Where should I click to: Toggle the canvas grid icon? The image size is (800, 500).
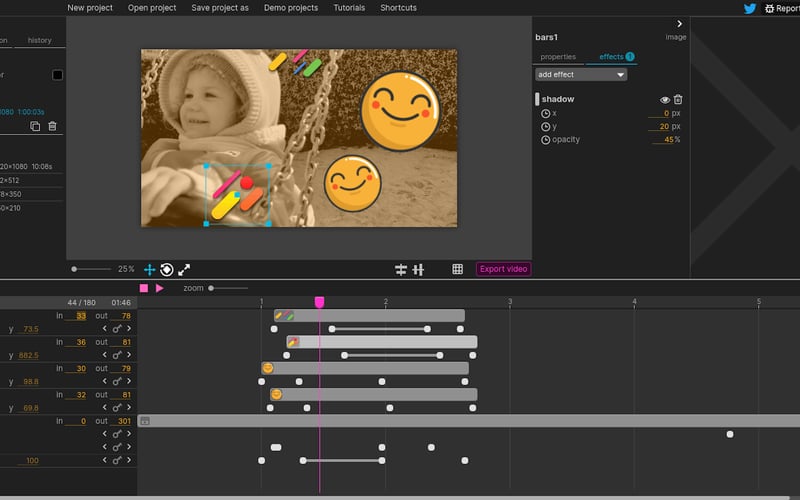click(457, 269)
